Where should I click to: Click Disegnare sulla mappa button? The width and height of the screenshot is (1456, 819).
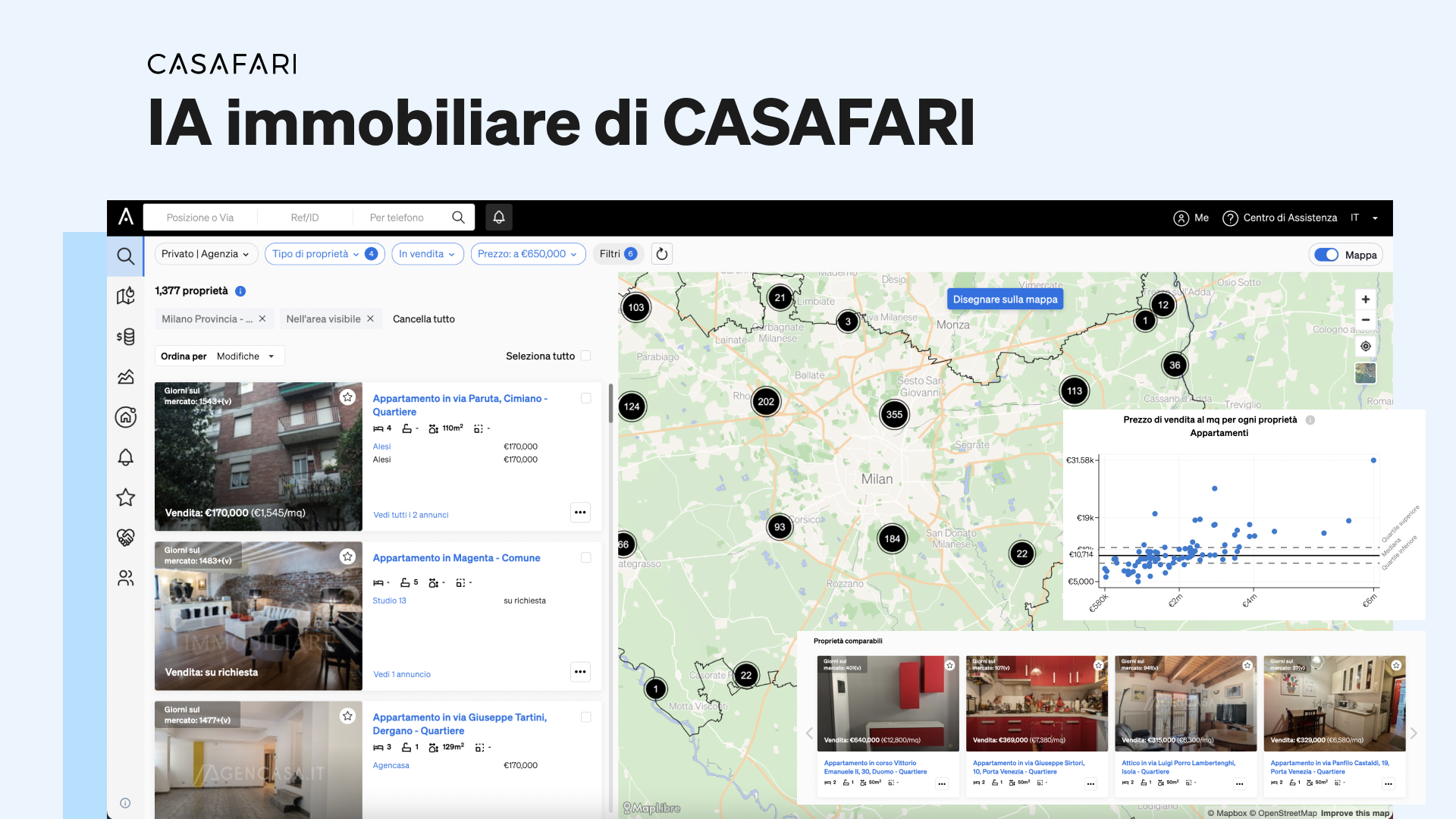(x=1005, y=300)
